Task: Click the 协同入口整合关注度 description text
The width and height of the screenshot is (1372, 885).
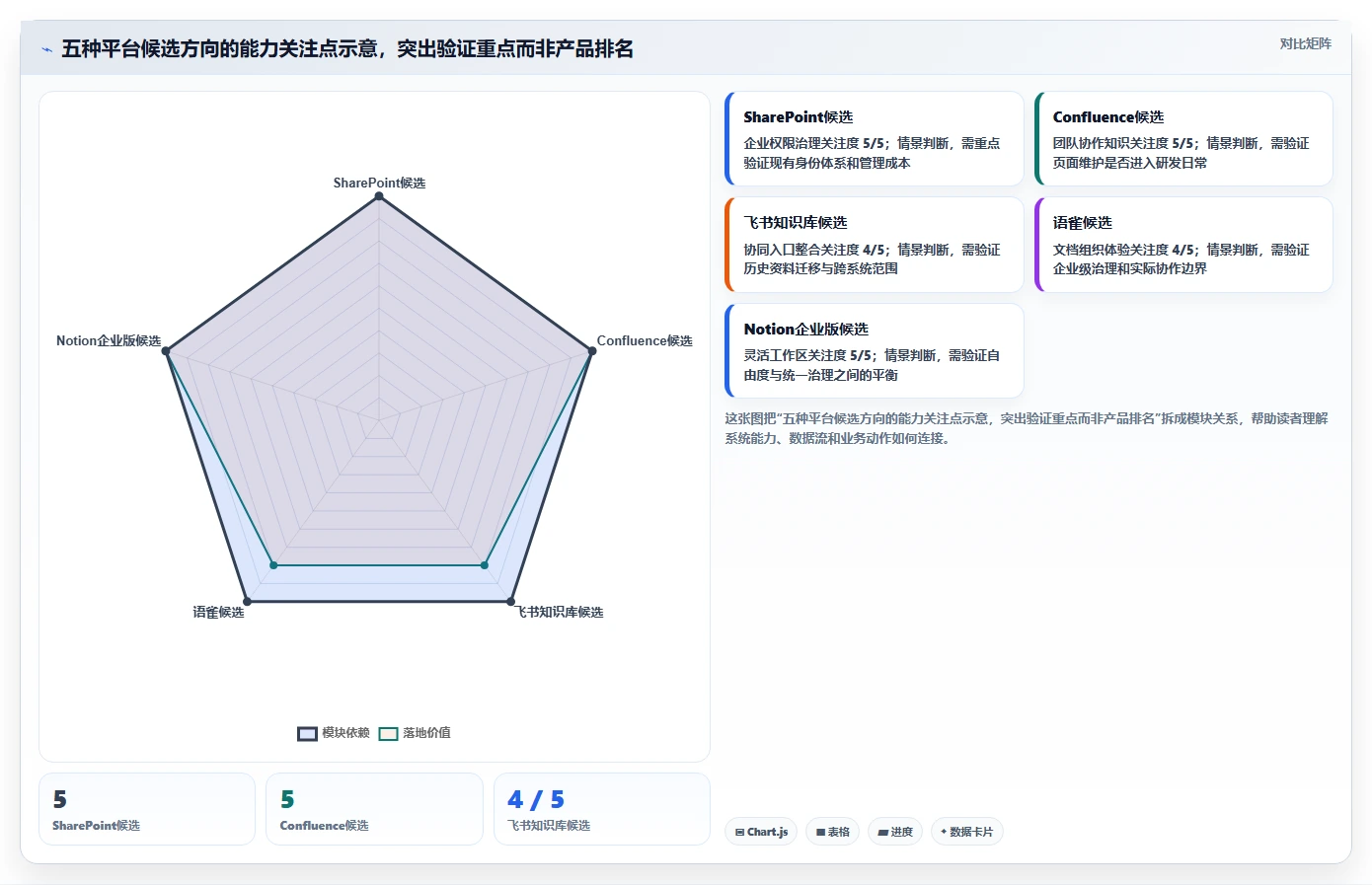Action: [x=872, y=258]
